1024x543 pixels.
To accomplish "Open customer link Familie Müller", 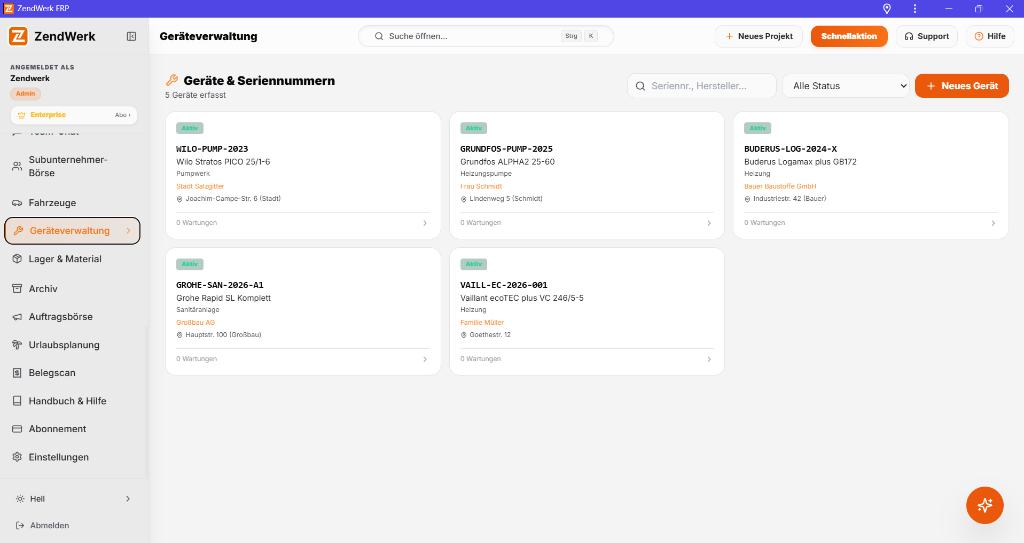I will pos(482,323).
